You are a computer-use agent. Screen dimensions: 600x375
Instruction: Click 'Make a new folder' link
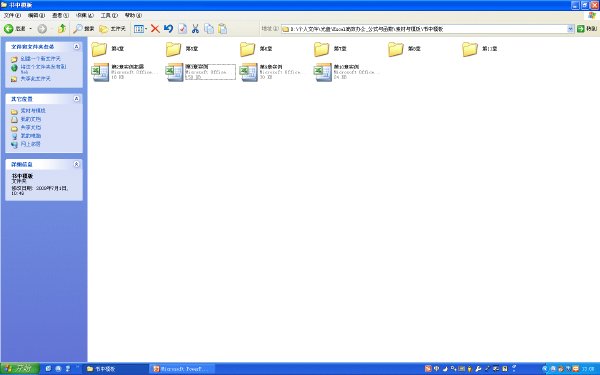click(40, 59)
